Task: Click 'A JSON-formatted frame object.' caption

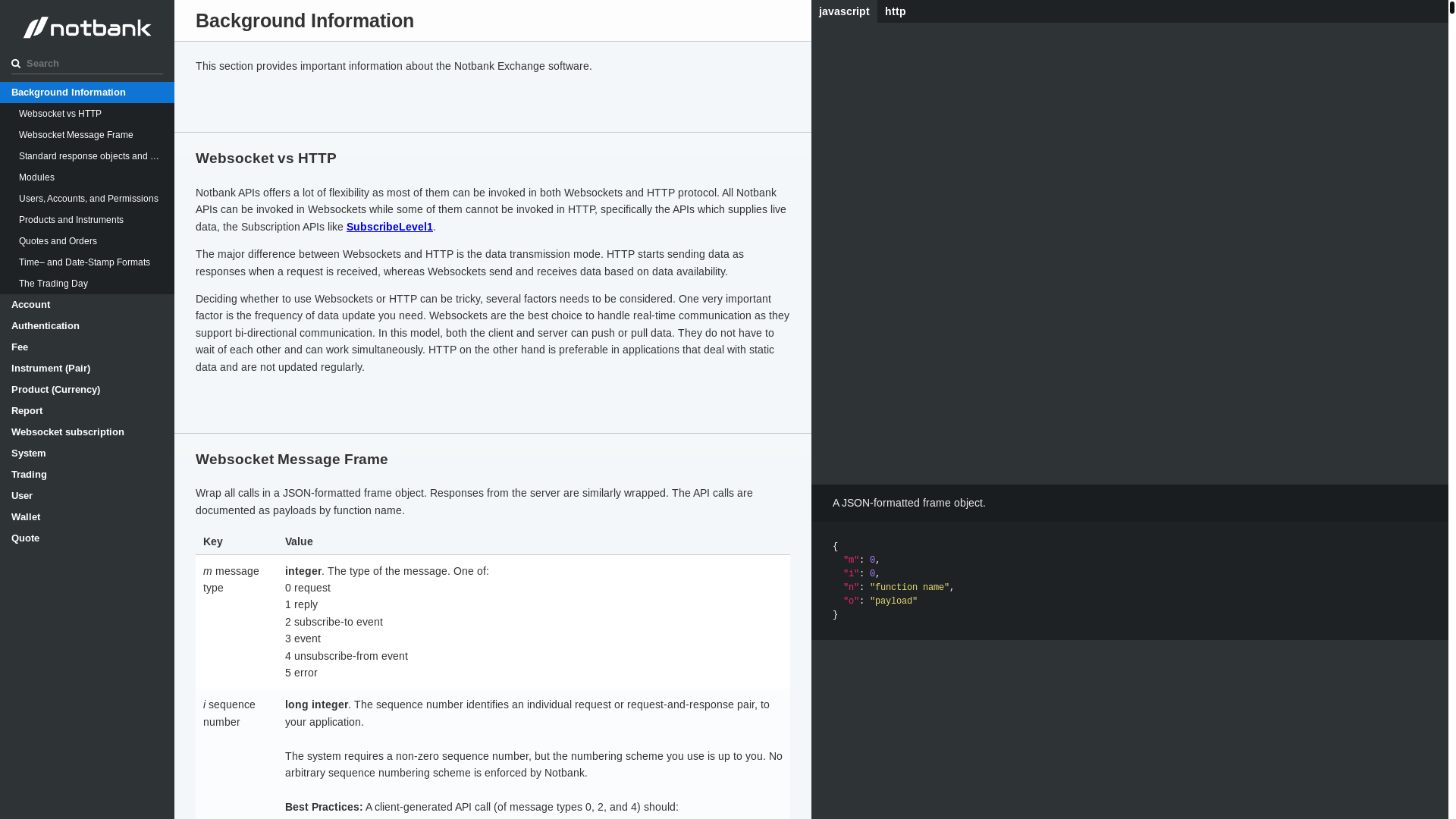Action: pyautogui.click(x=909, y=503)
